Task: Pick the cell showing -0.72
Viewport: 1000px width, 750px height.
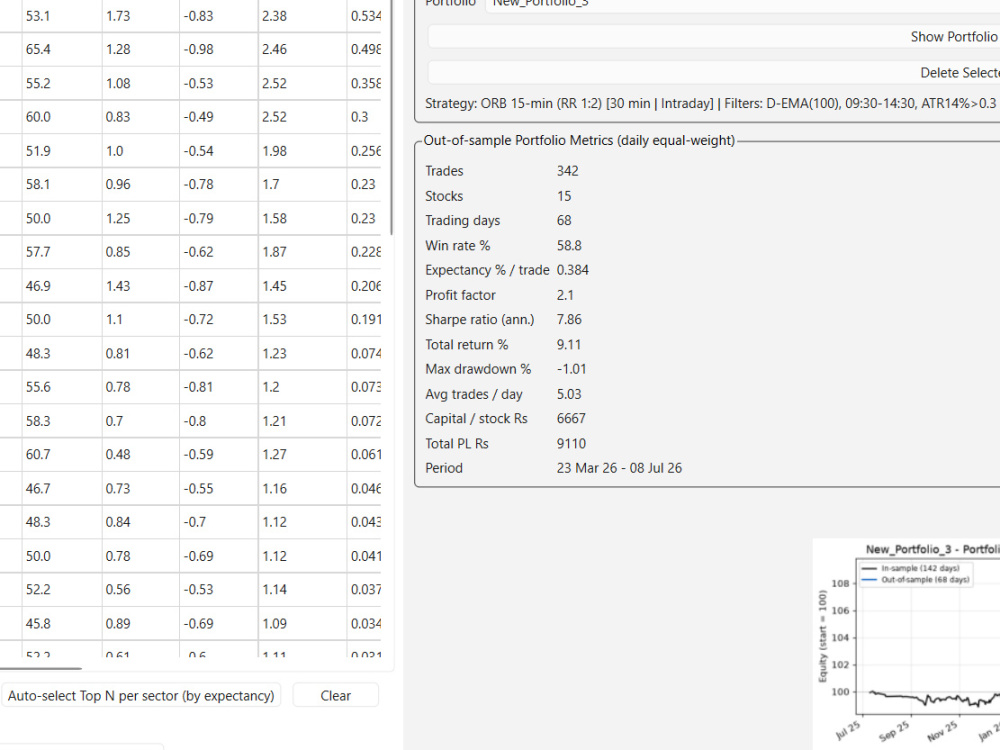Action: coord(219,320)
